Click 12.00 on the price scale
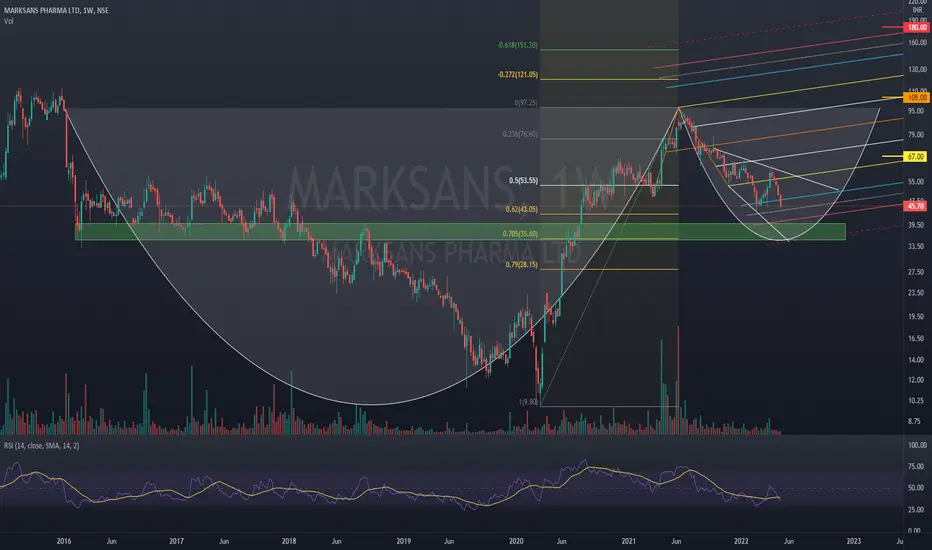The height and width of the screenshot is (550, 932). click(x=916, y=380)
